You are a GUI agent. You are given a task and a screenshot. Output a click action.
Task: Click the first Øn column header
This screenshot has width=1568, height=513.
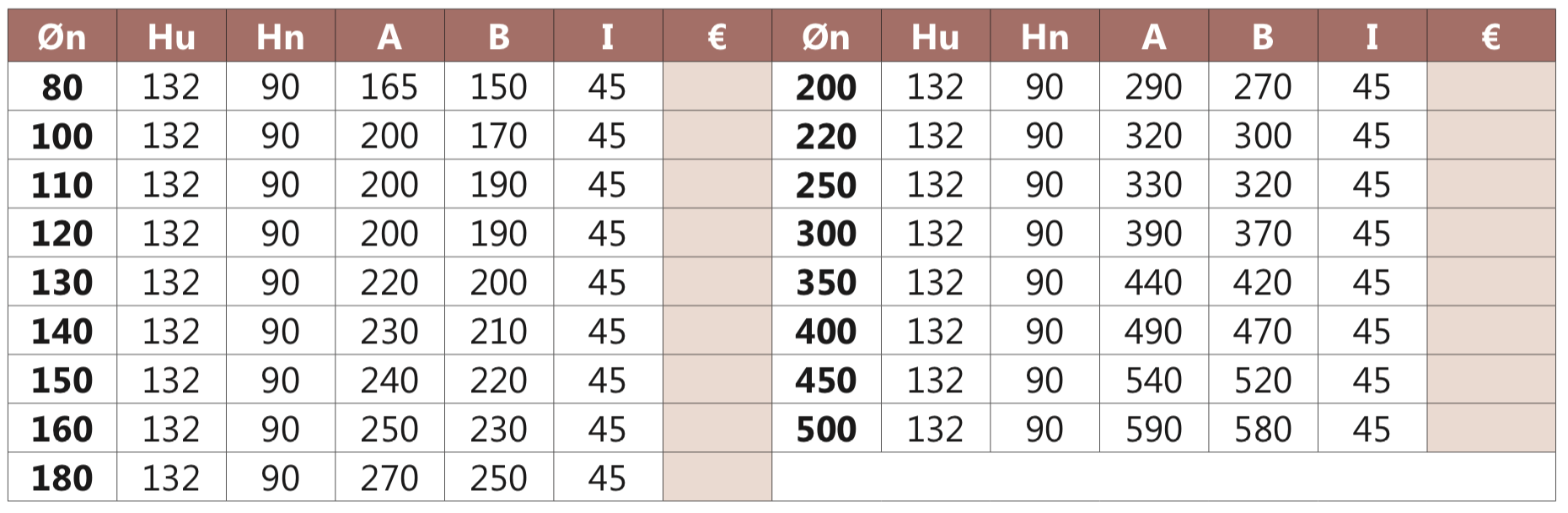(x=62, y=36)
